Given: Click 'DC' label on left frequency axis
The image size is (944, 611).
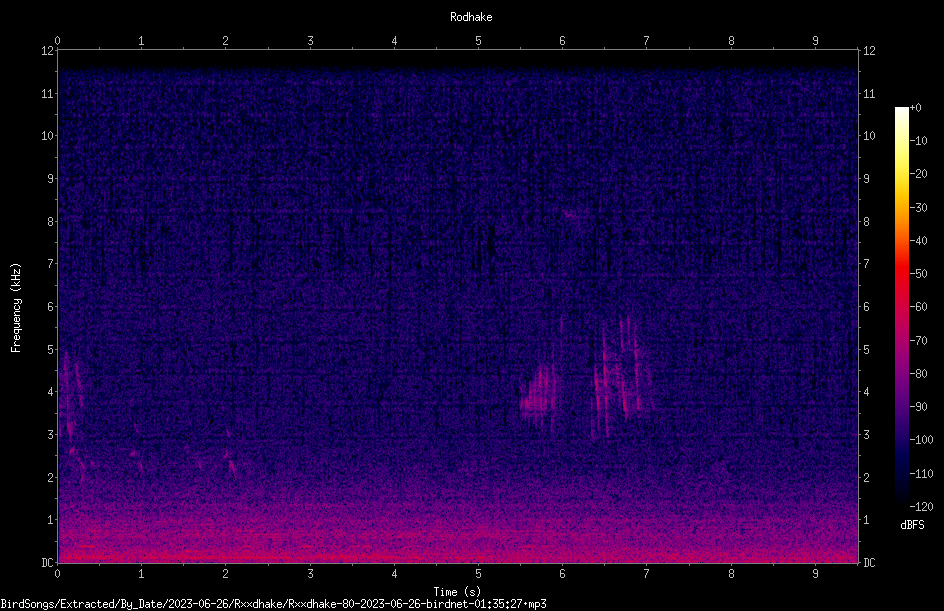Looking at the screenshot, I should [x=48, y=562].
